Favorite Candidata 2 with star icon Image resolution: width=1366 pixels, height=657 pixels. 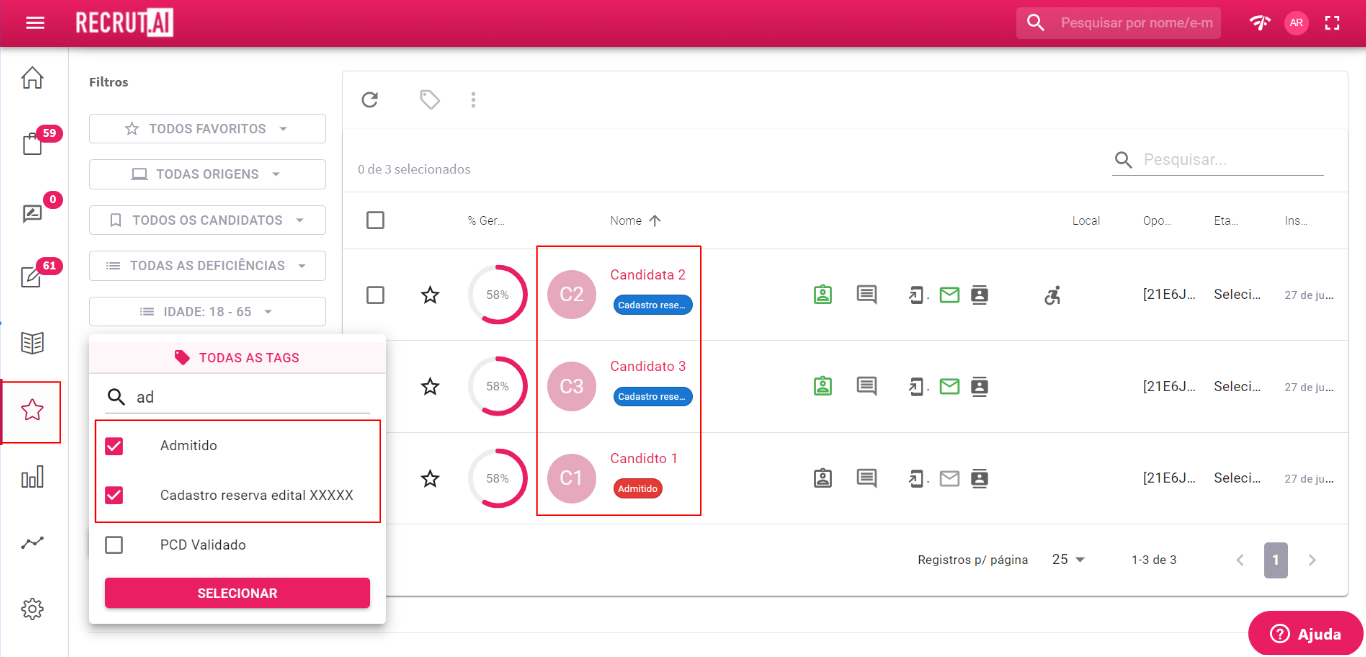coord(430,295)
